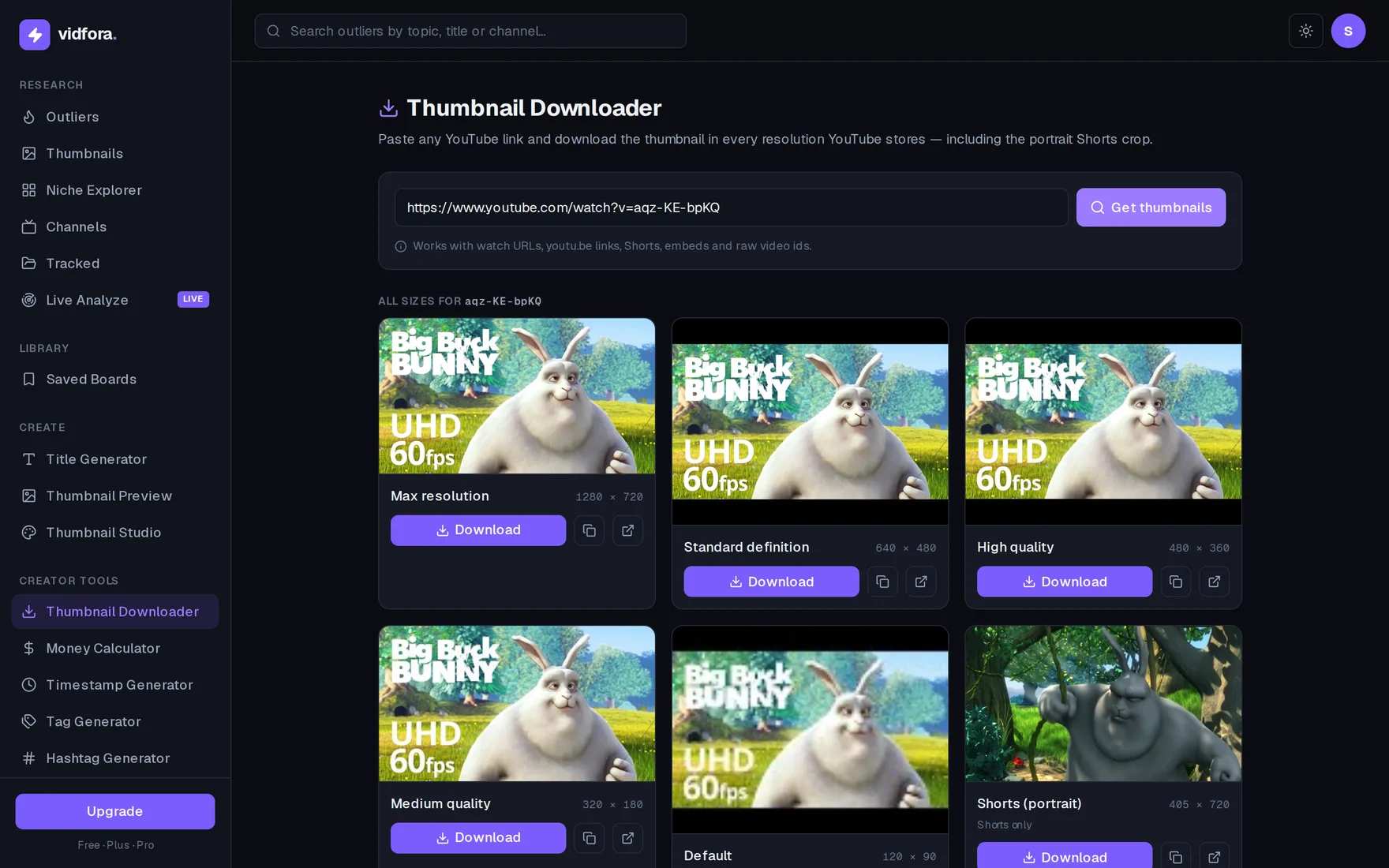Screen dimensions: 1389x868
Task: Click the video id aqz-KE-bpKQ text
Action: (x=503, y=301)
